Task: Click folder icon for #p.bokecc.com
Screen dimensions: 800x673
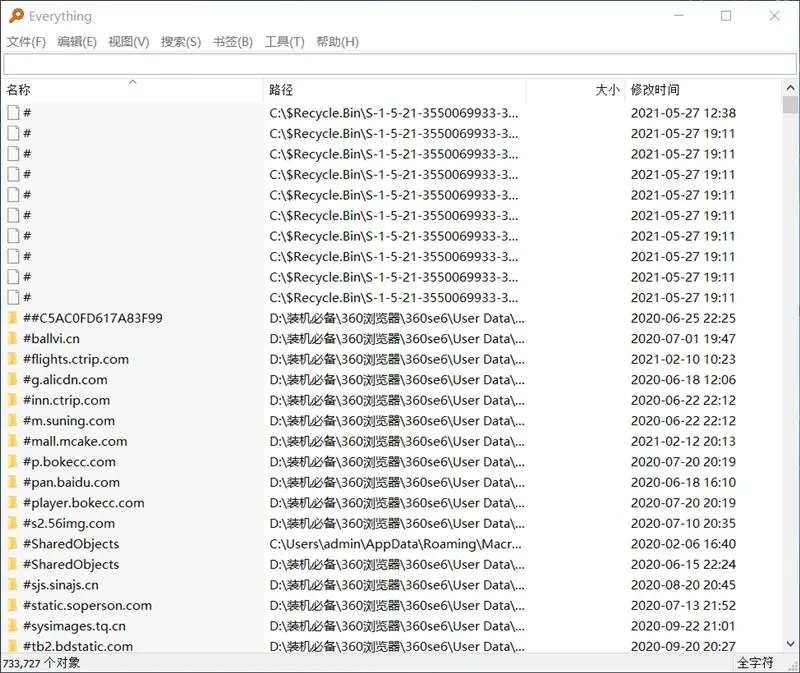Action: pos(13,462)
